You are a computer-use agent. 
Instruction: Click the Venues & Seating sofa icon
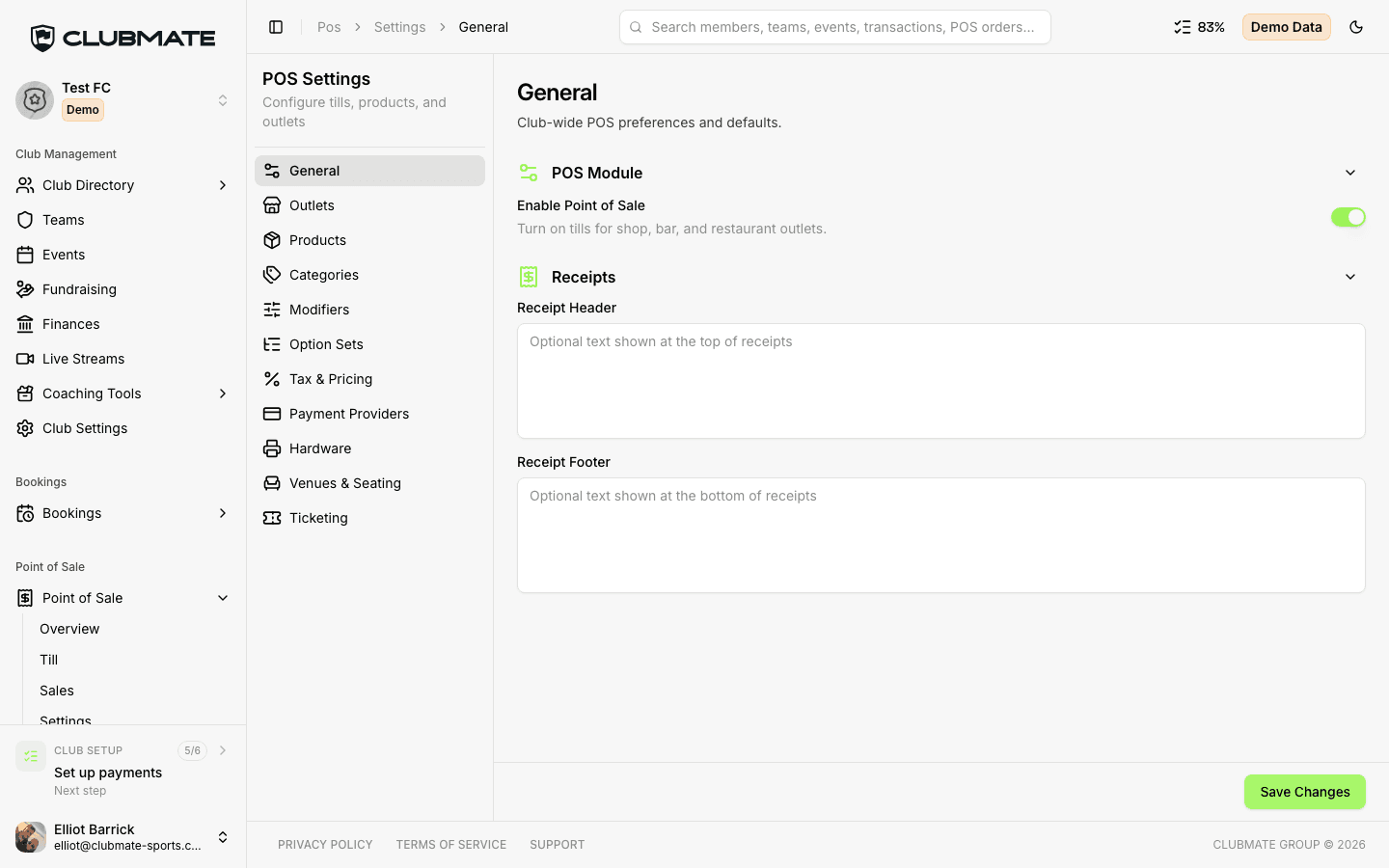pos(272,483)
